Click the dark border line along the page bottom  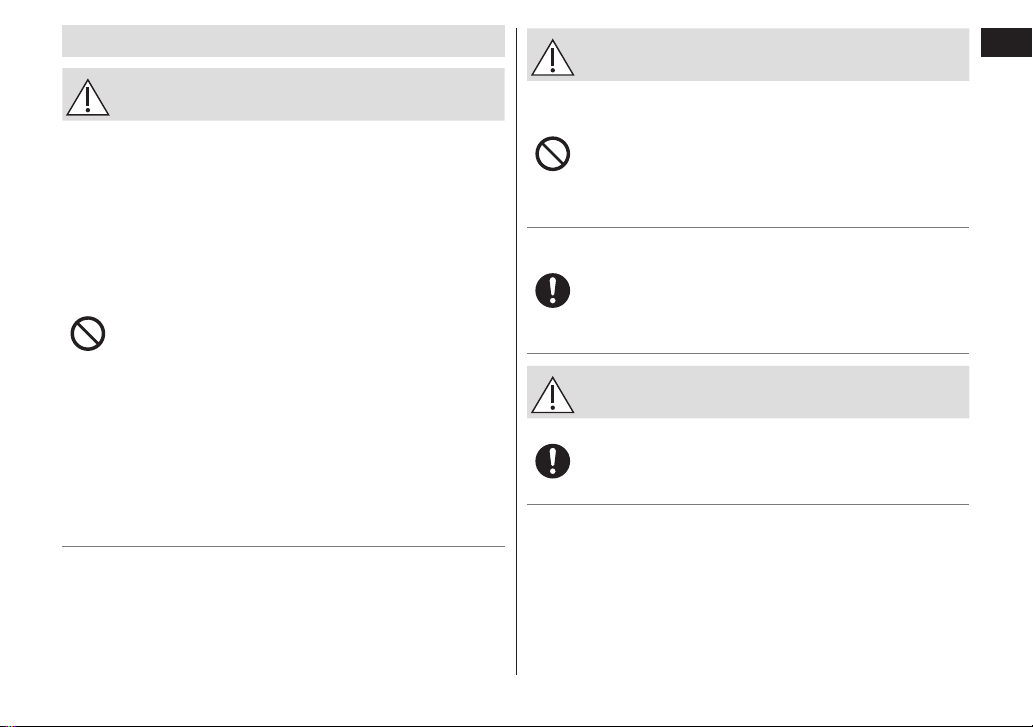[x=516, y=725]
